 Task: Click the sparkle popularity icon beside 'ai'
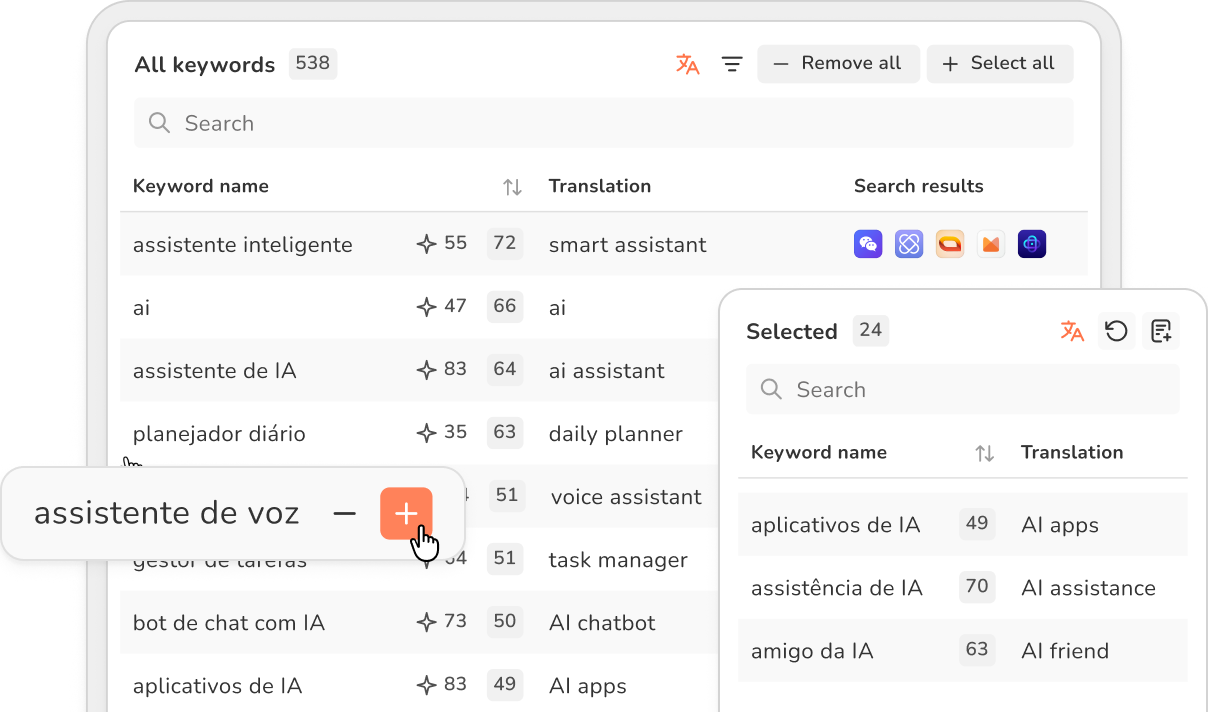(x=425, y=307)
